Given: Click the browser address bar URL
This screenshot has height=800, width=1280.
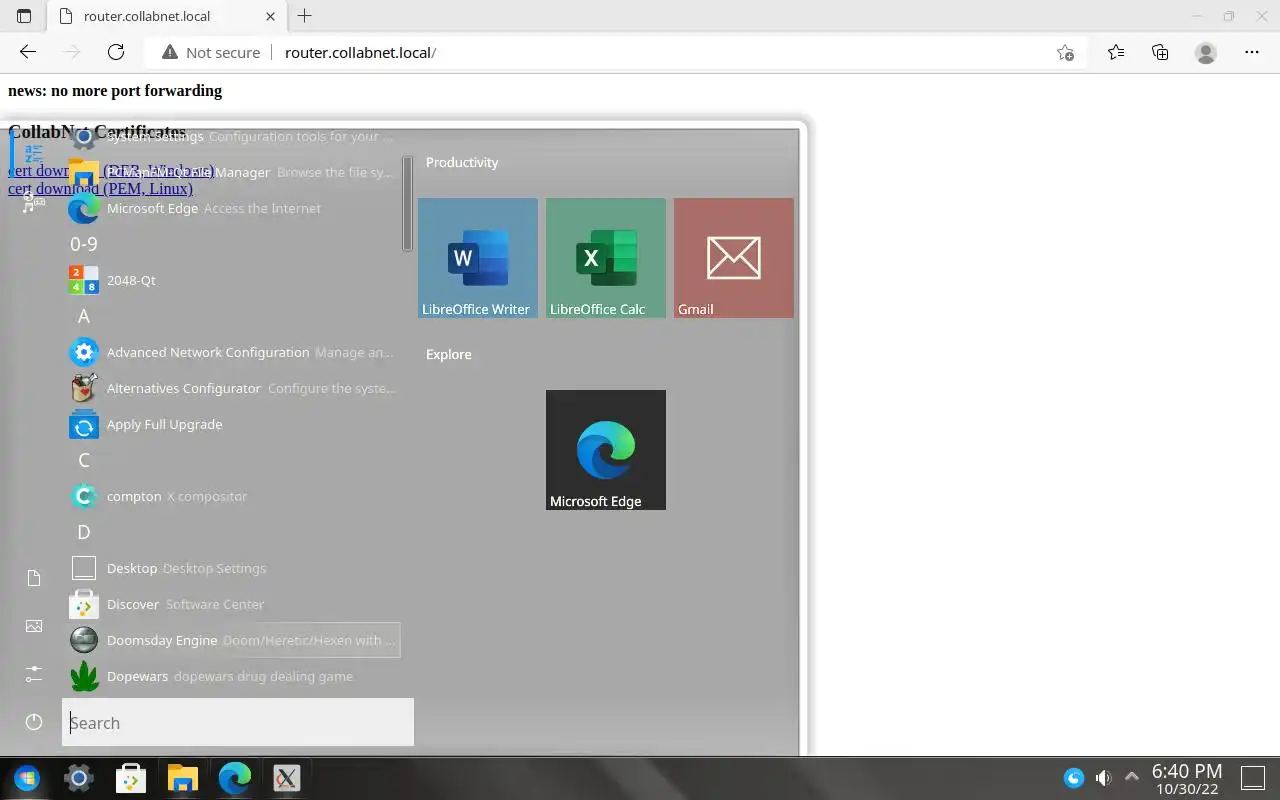Looking at the screenshot, I should (x=360, y=52).
